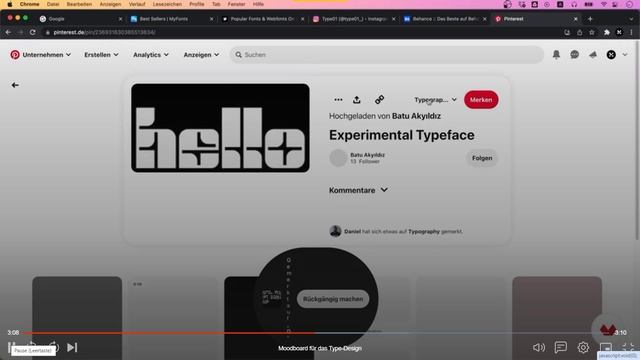Click the share icon in the address bar
This screenshot has width=640, height=360.
pos(579,32)
